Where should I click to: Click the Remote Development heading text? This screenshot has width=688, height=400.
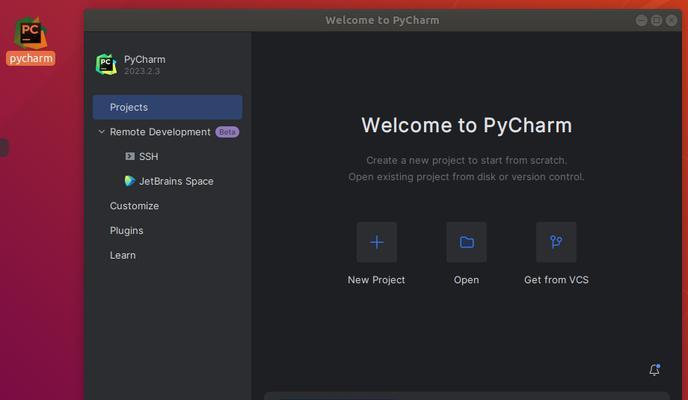(x=160, y=132)
